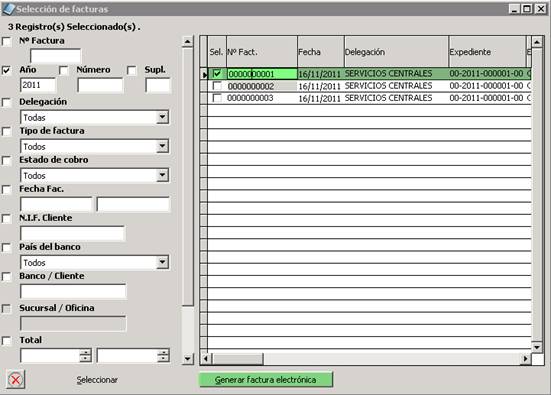Enable the Total filter checkbox

click(x=6, y=341)
